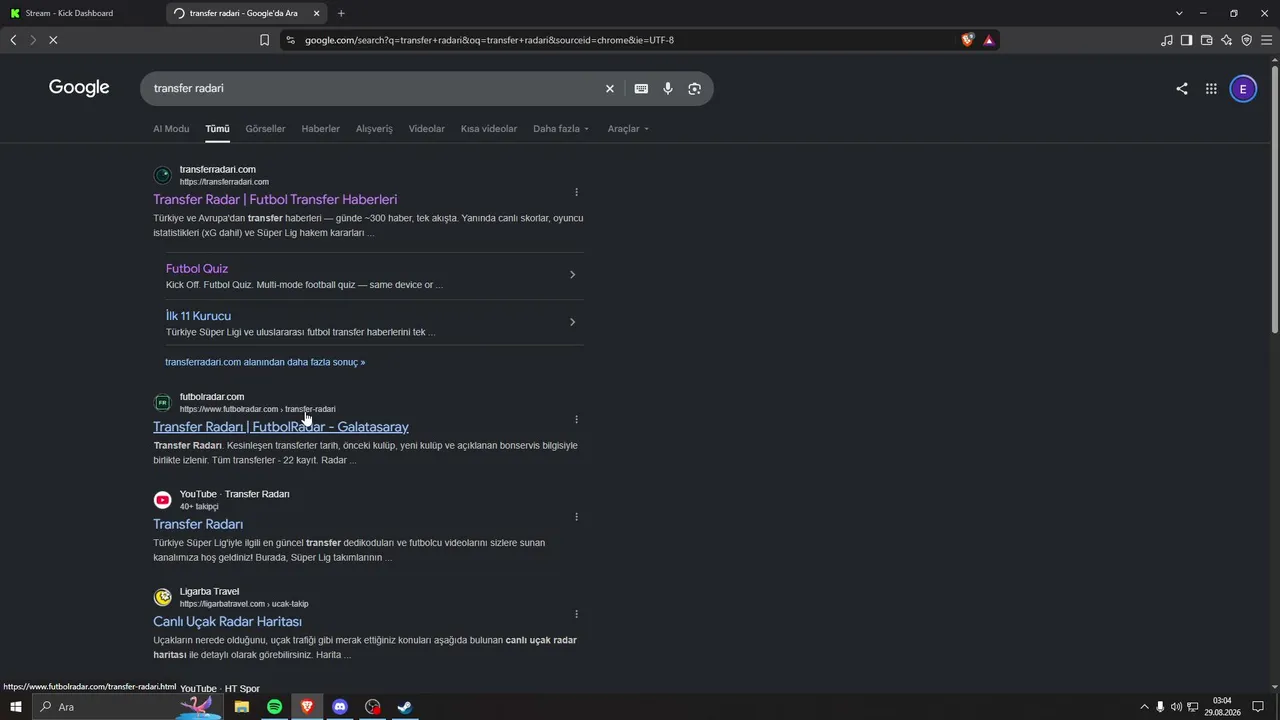Open the Google account avatar E

(1243, 89)
